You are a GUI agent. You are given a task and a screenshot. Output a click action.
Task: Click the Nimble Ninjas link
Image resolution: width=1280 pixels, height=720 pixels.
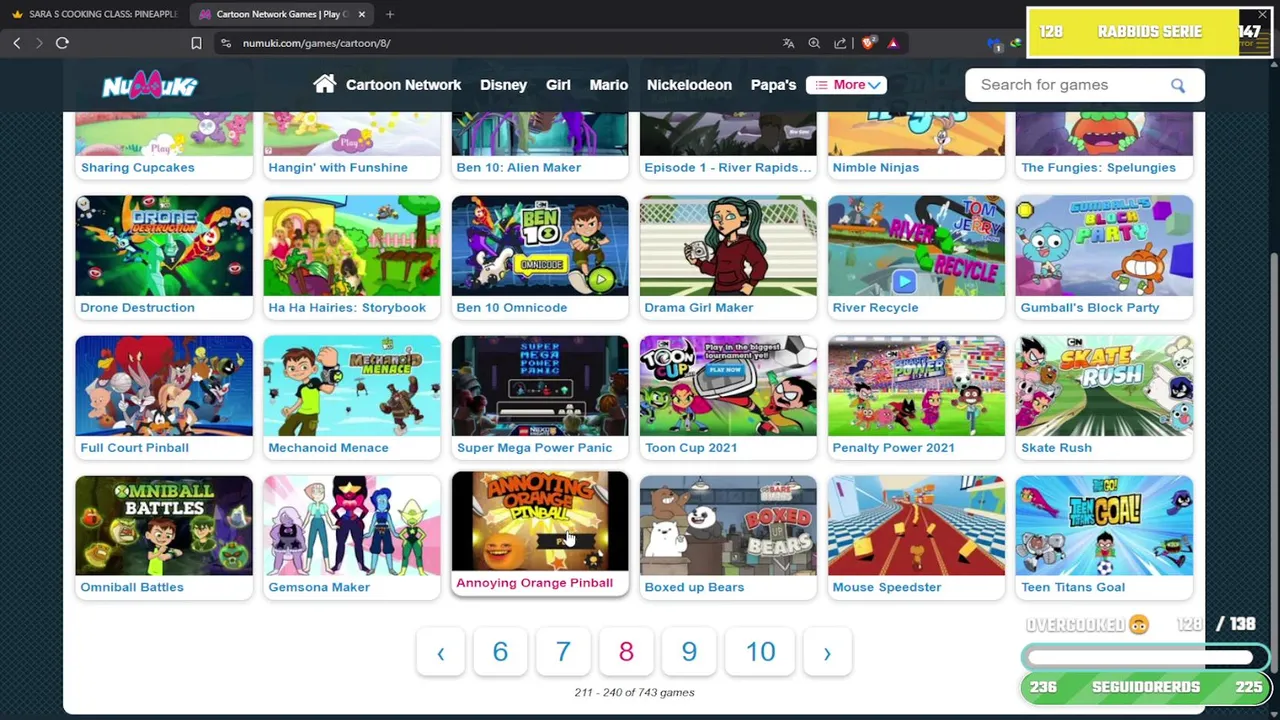(x=876, y=167)
